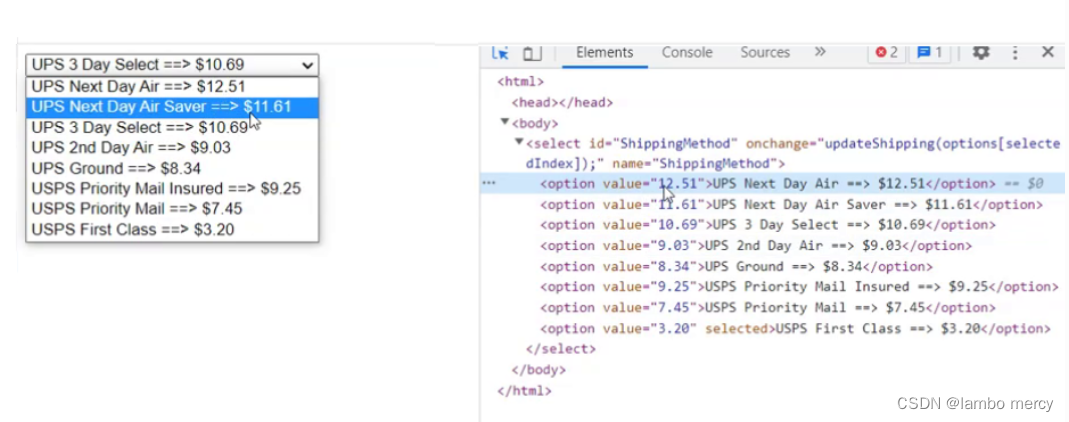Collapse the select ShippingMethod node triangle
1069x422 pixels.
(519, 142)
